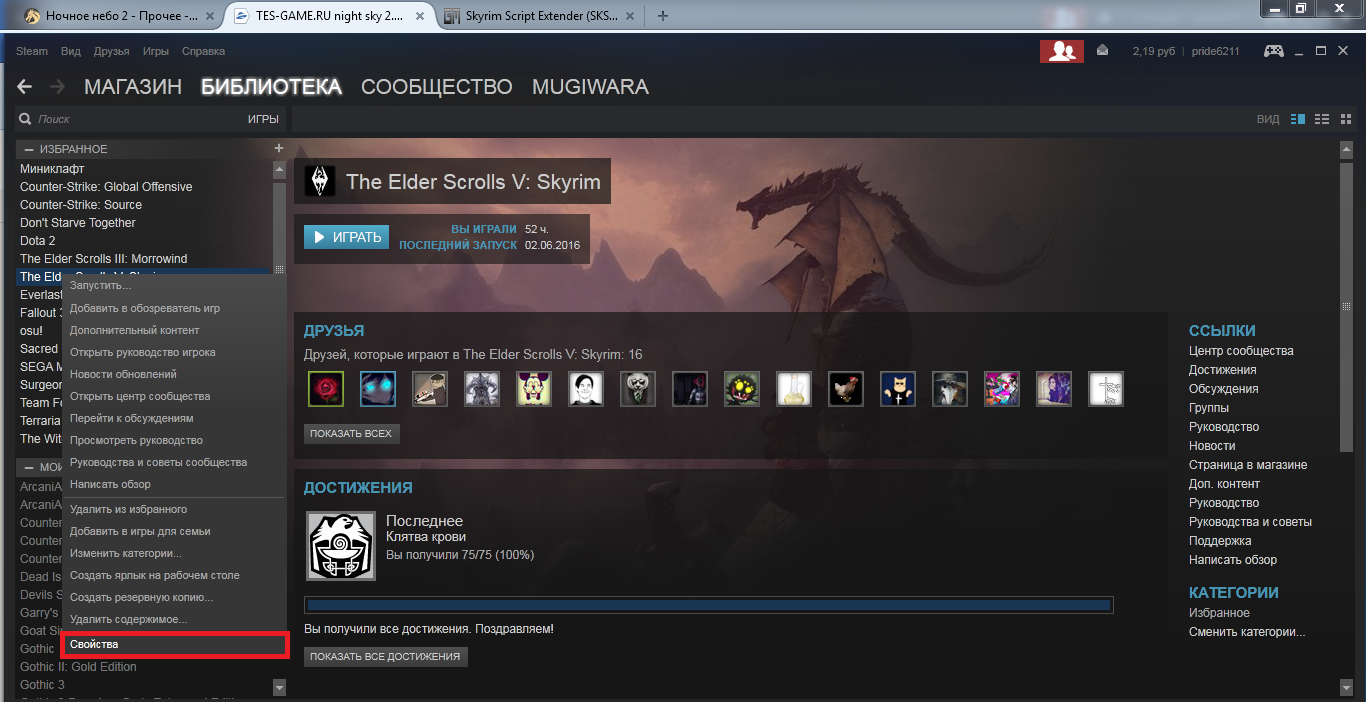Switch to list view icon
This screenshot has width=1366, height=702.
click(x=1322, y=119)
